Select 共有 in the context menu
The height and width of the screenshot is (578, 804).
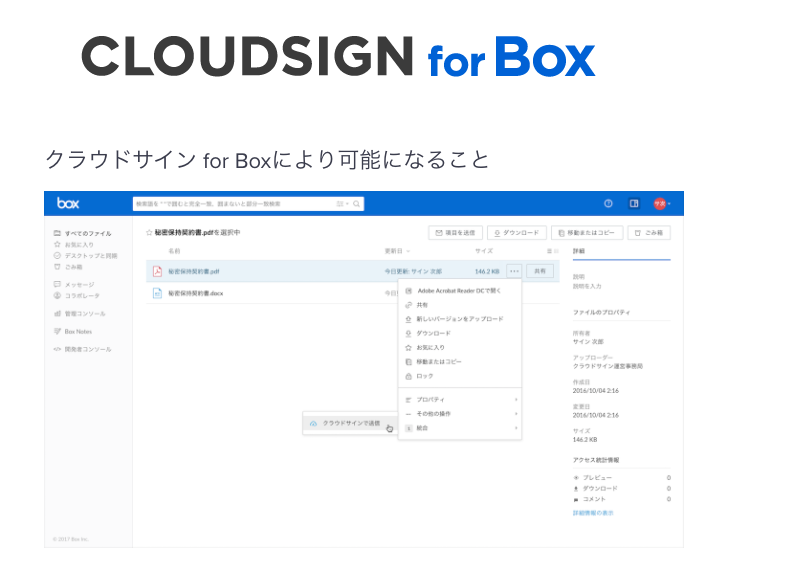tap(459, 305)
